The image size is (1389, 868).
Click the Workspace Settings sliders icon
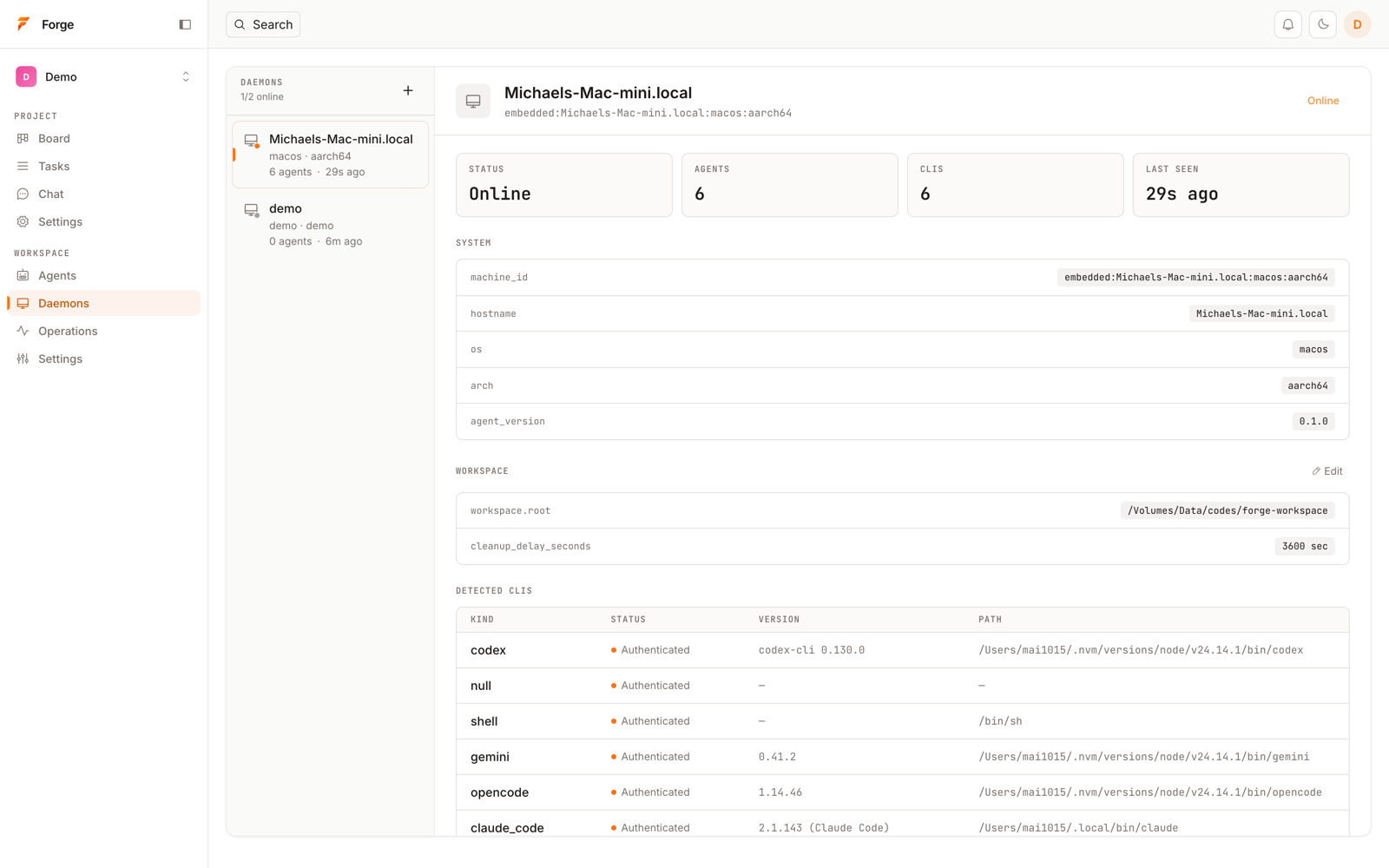pyautogui.click(x=23, y=358)
